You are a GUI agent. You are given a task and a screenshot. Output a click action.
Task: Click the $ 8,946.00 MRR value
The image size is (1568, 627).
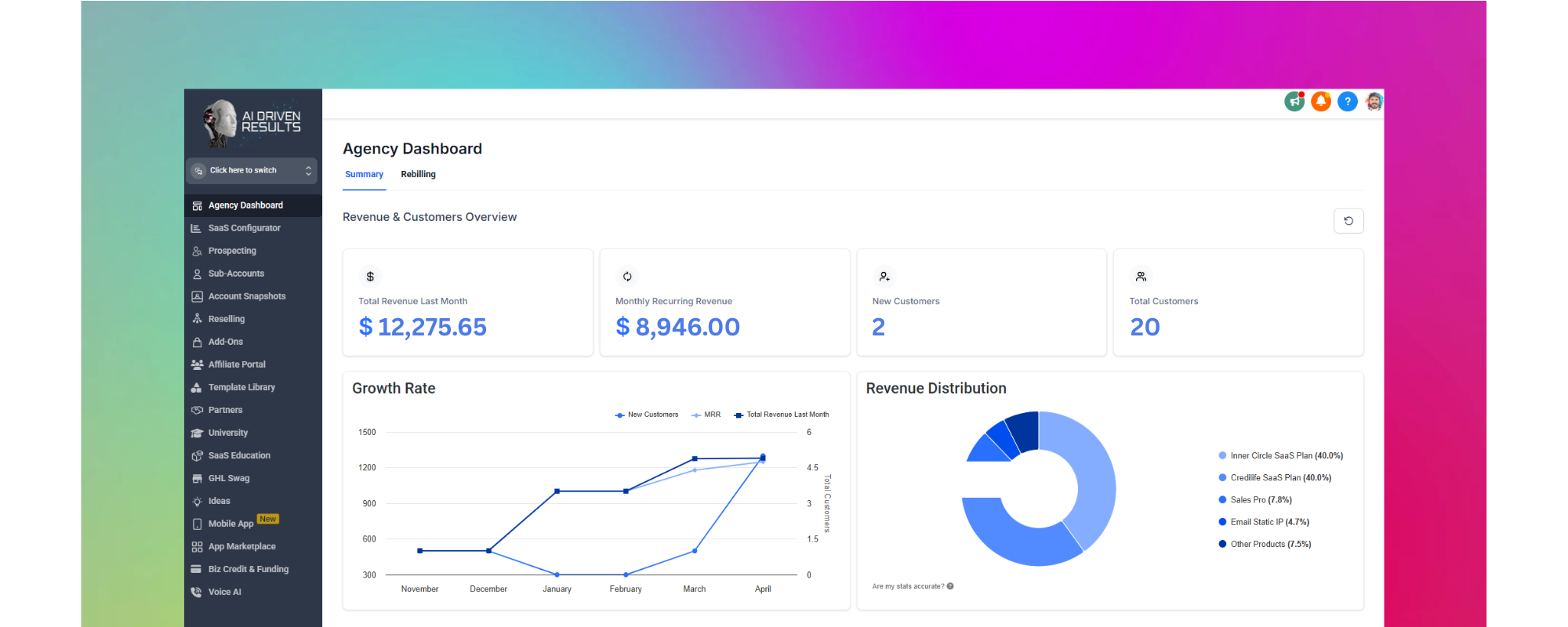pyautogui.click(x=678, y=327)
